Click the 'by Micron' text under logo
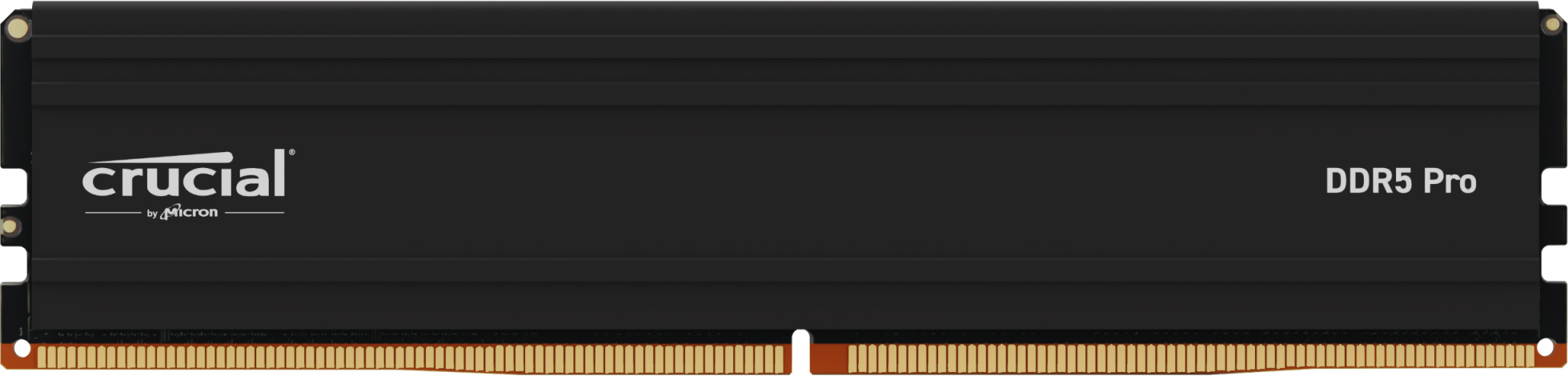 pyautogui.click(x=182, y=213)
